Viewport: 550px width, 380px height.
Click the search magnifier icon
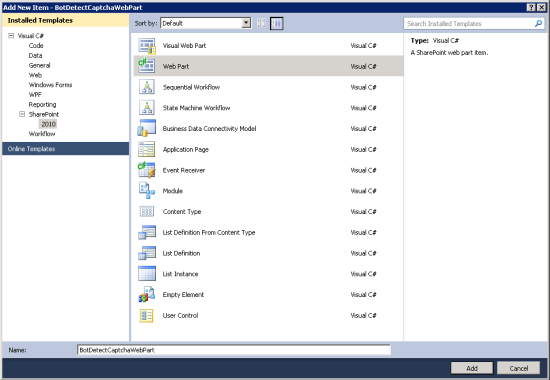point(538,24)
